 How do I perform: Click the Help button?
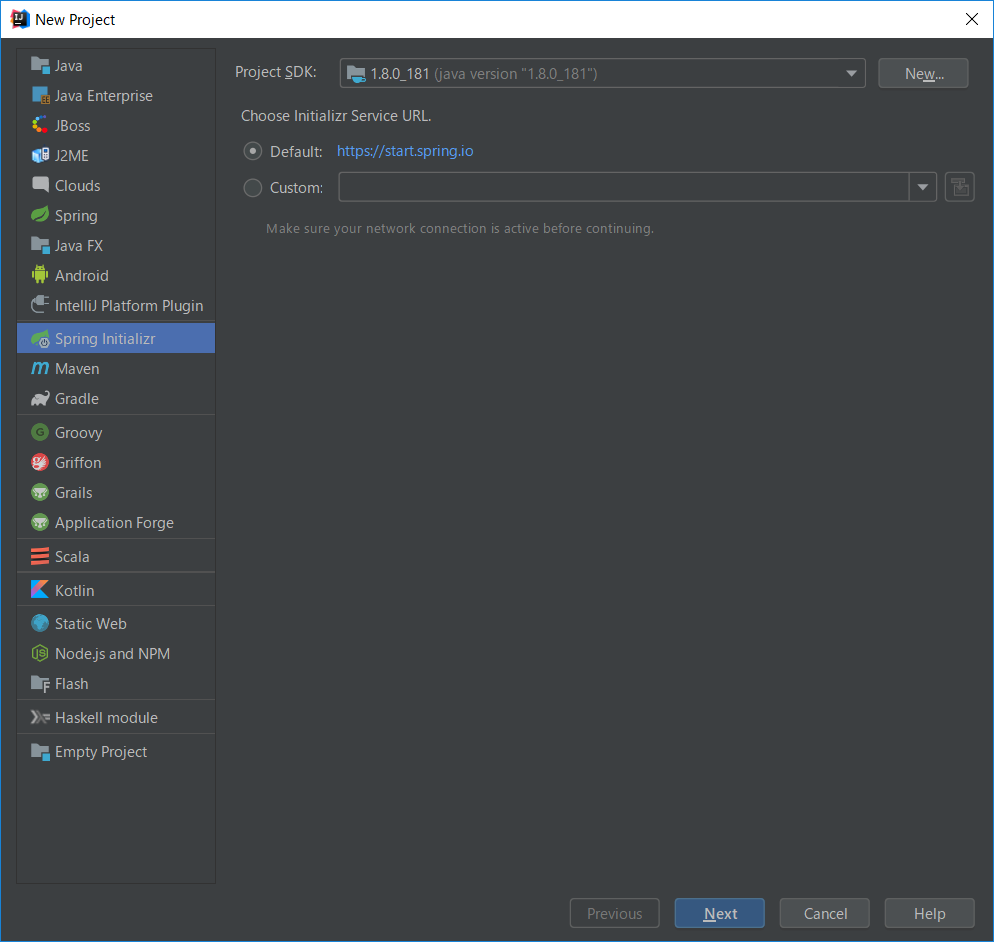pyautogui.click(x=929, y=913)
